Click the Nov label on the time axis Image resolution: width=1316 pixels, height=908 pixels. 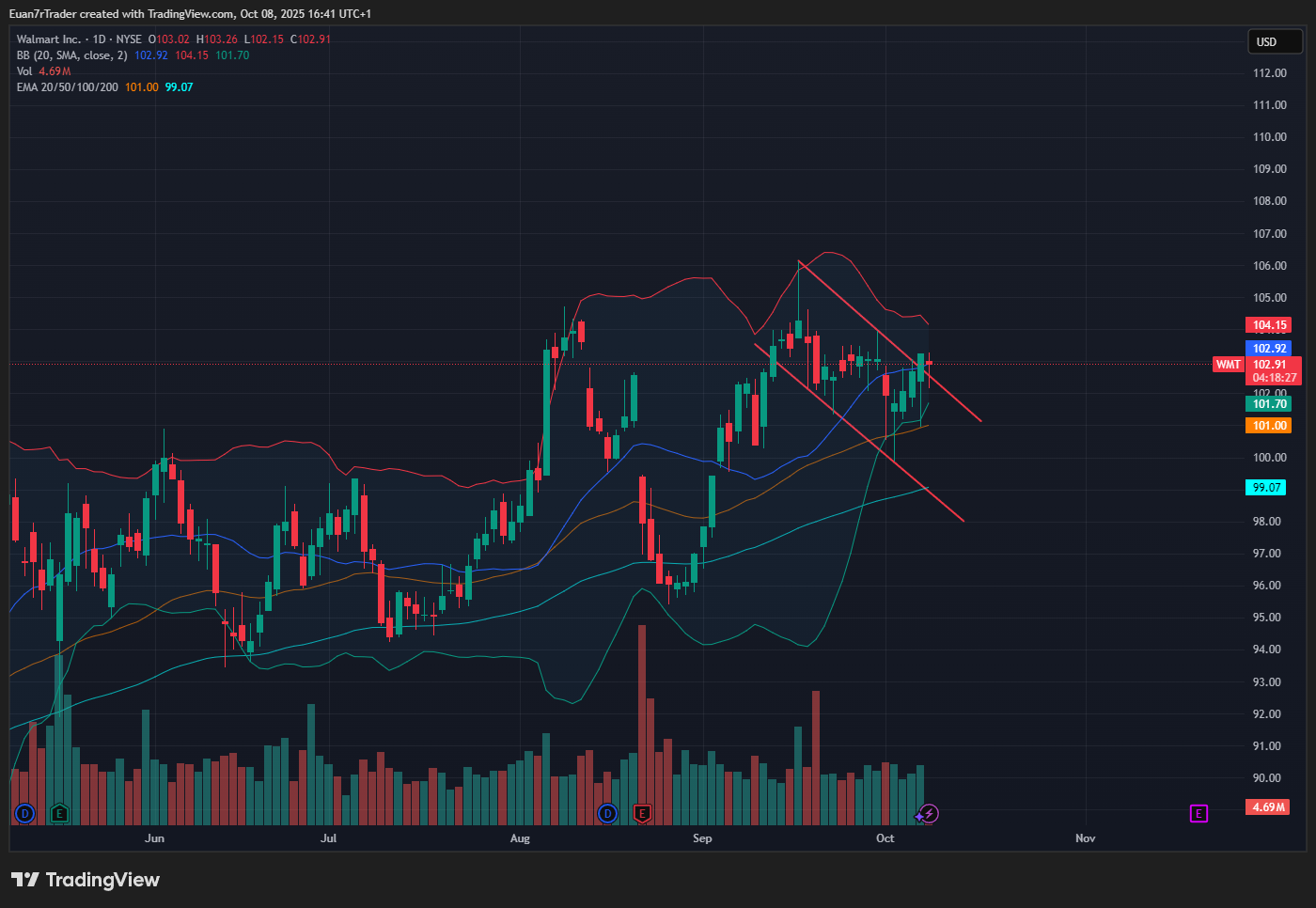[1086, 838]
